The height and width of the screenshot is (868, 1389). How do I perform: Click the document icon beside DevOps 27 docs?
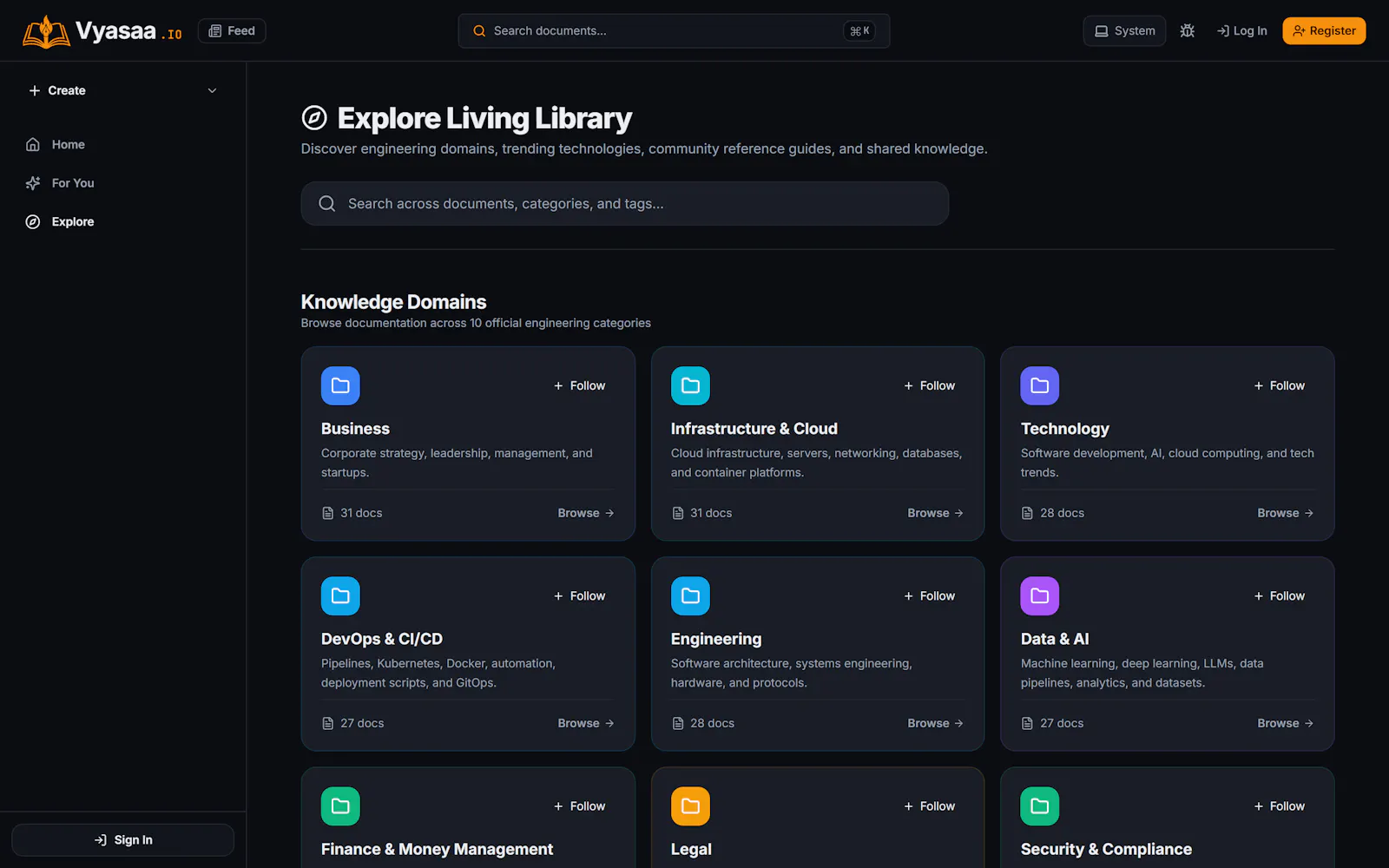pyautogui.click(x=328, y=723)
